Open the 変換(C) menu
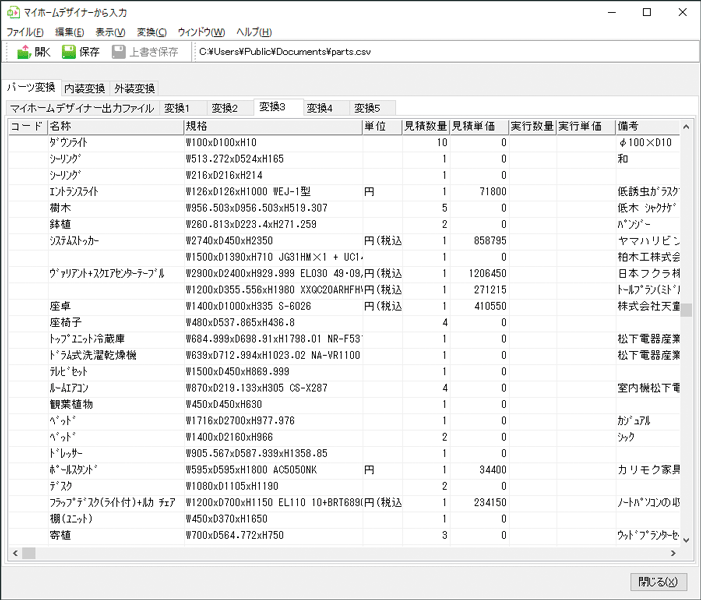The height and width of the screenshot is (600, 701). coord(152,32)
